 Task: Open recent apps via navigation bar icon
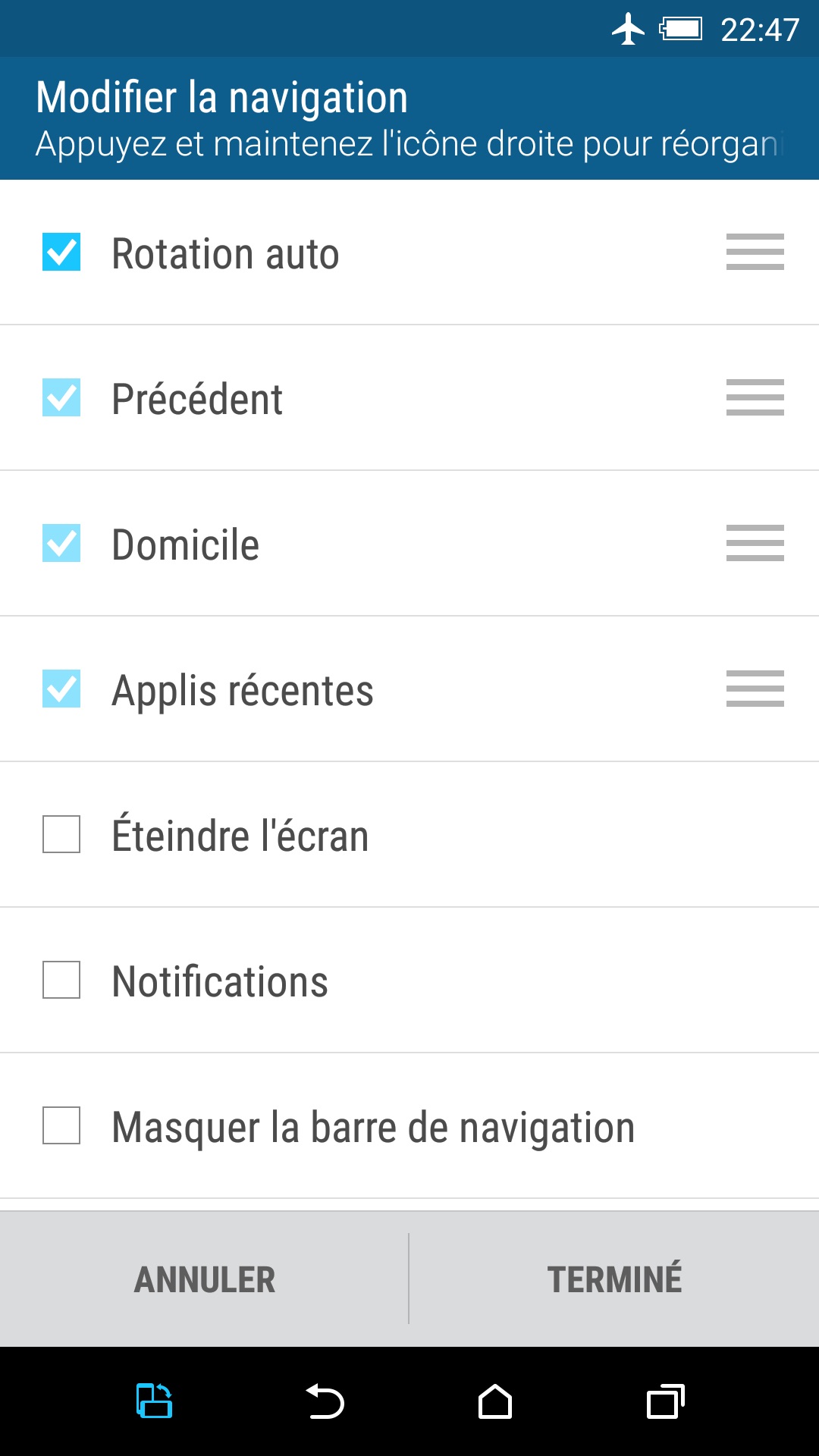665,1401
